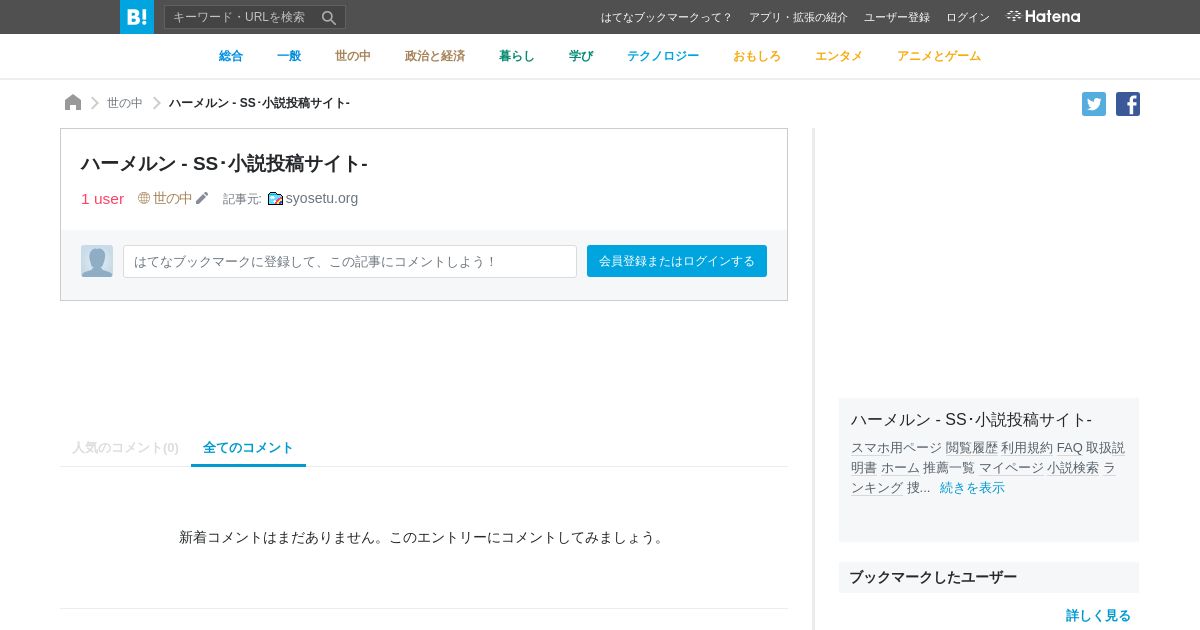Click the Hatena Bookmark B! logo
The width and height of the screenshot is (1200, 630).
point(137,17)
